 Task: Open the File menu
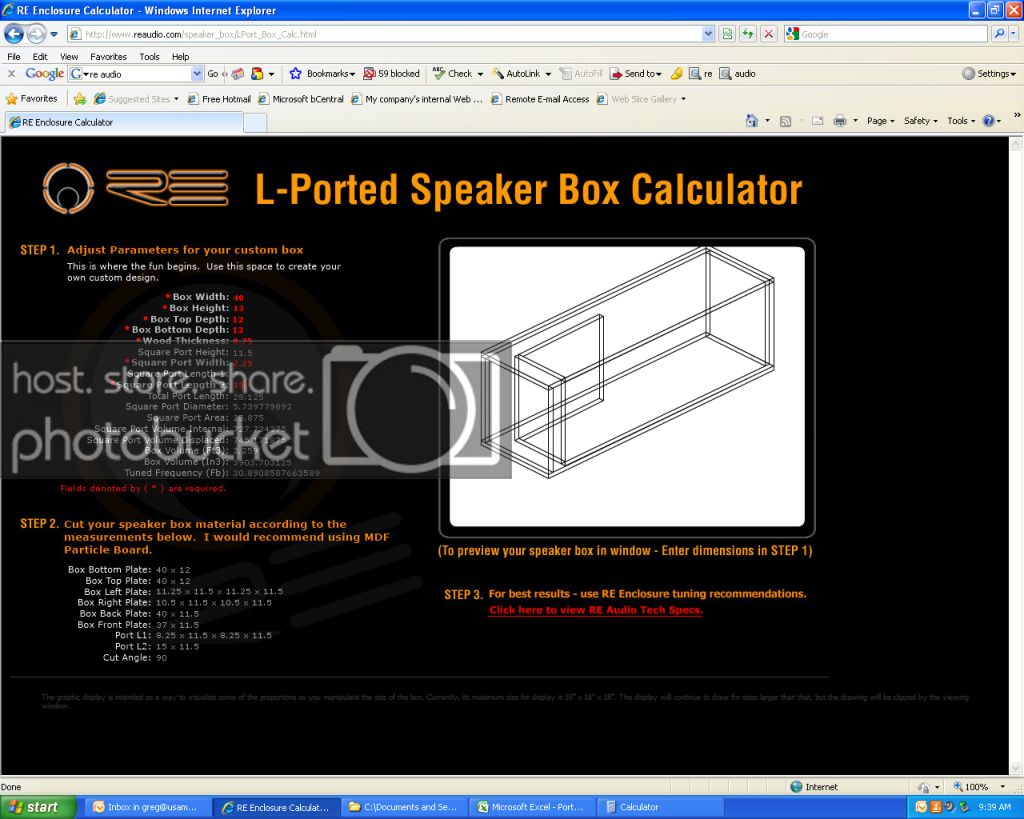(14, 57)
